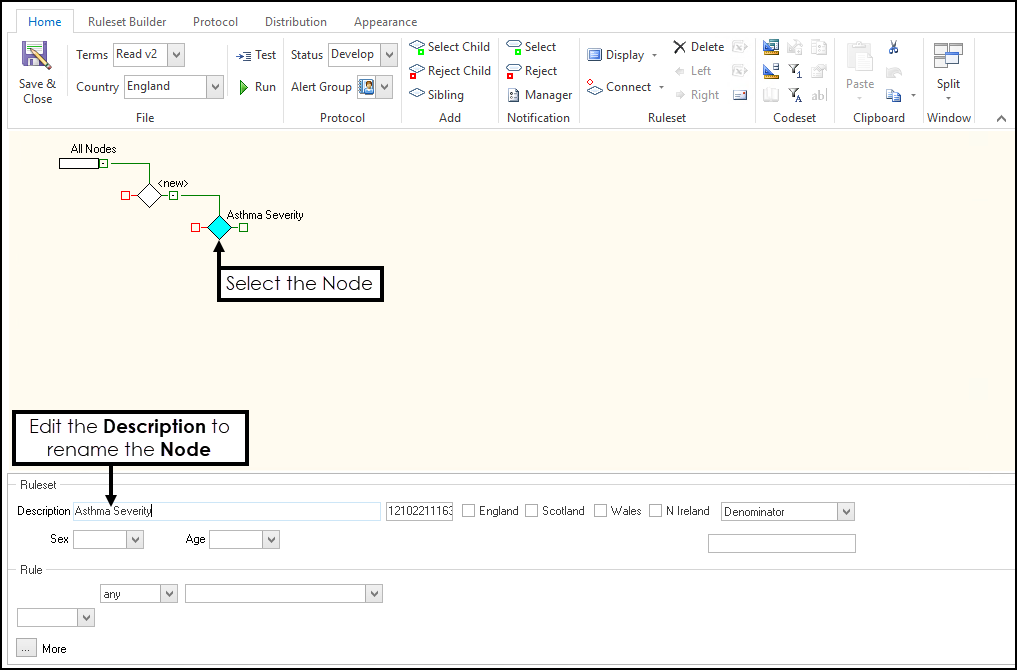Switch to the Ruleset Builder tab
Screen dimensions: 1017x670
(x=127, y=22)
